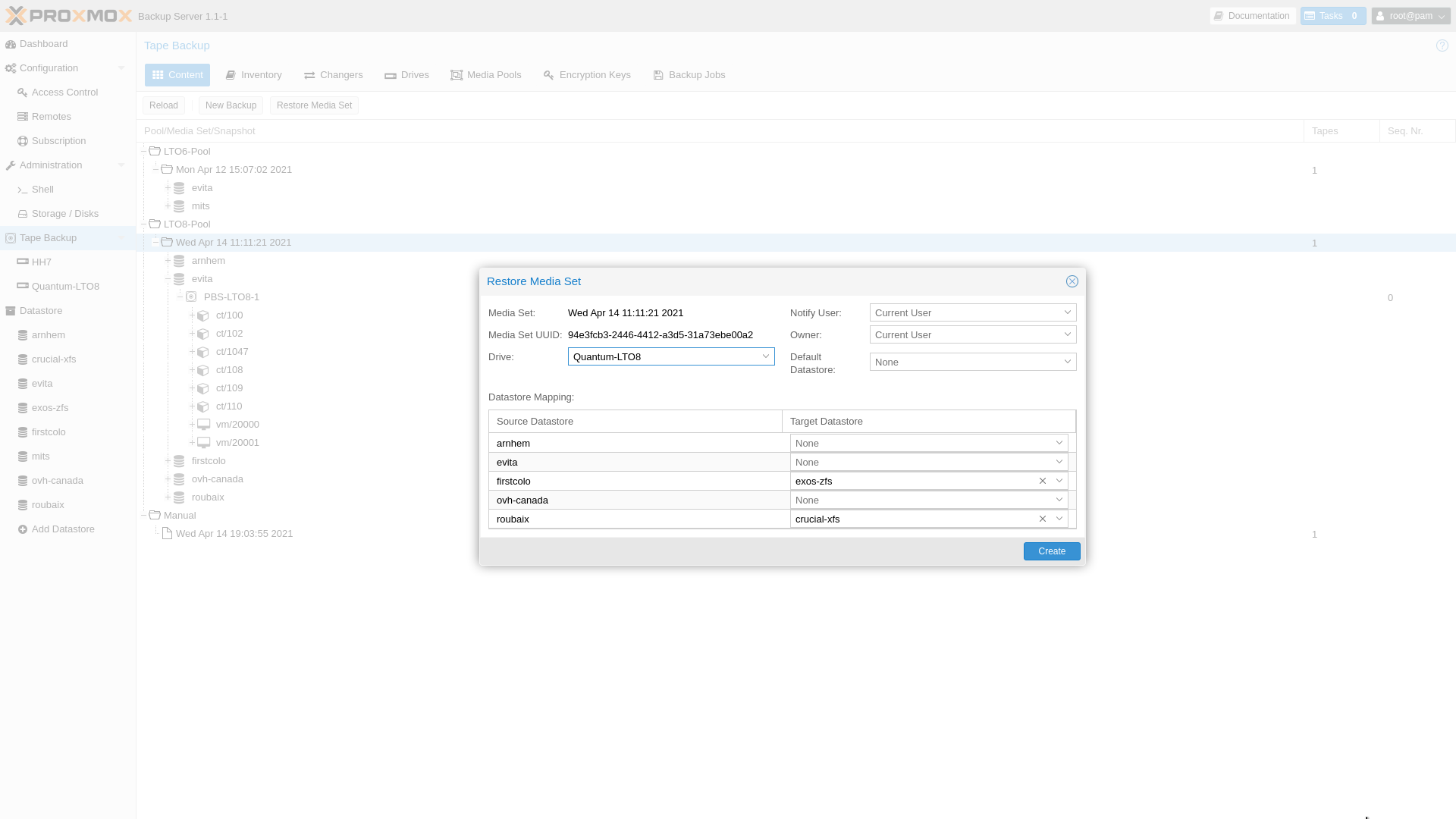
Task: Collapse the Configuration sidebar section
Action: pyautogui.click(x=121, y=68)
